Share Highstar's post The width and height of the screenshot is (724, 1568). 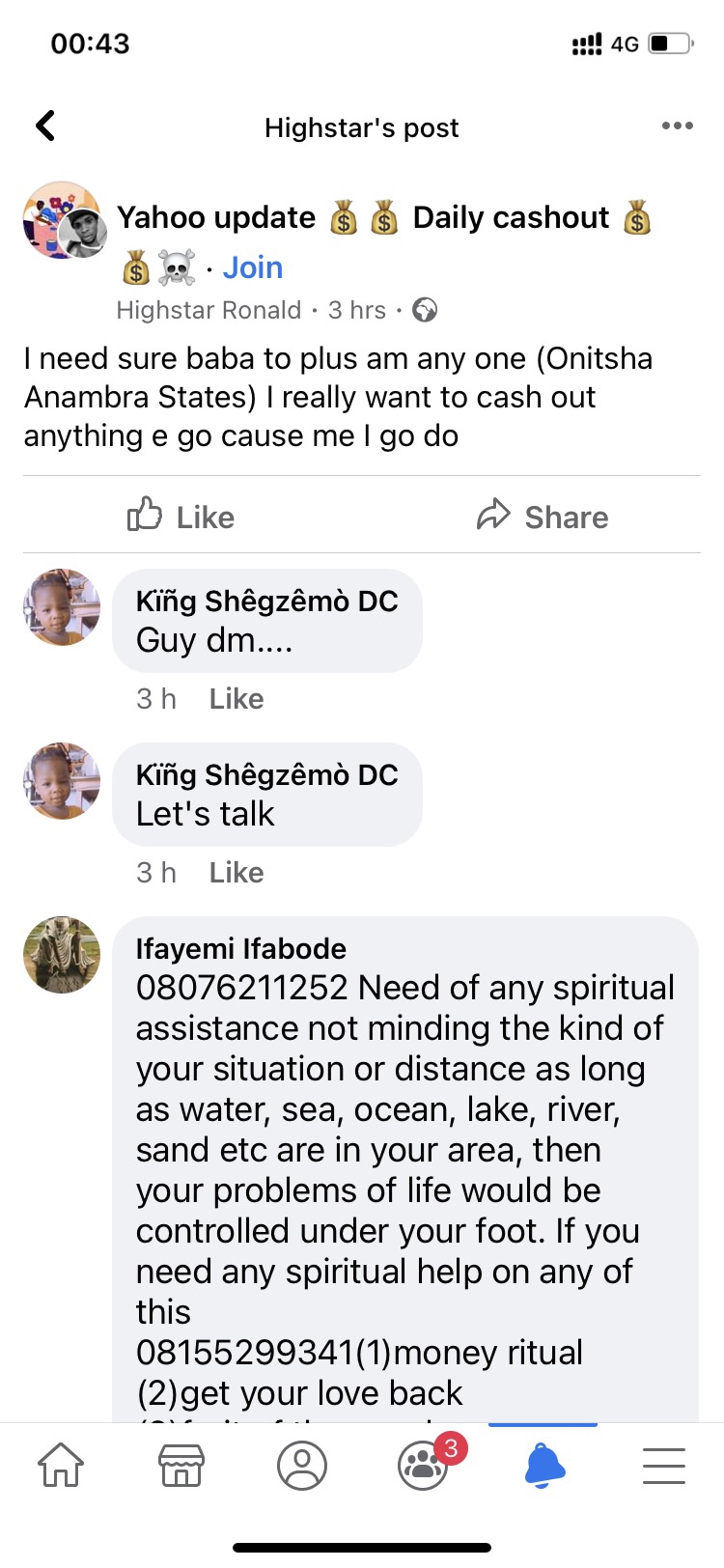point(543,517)
